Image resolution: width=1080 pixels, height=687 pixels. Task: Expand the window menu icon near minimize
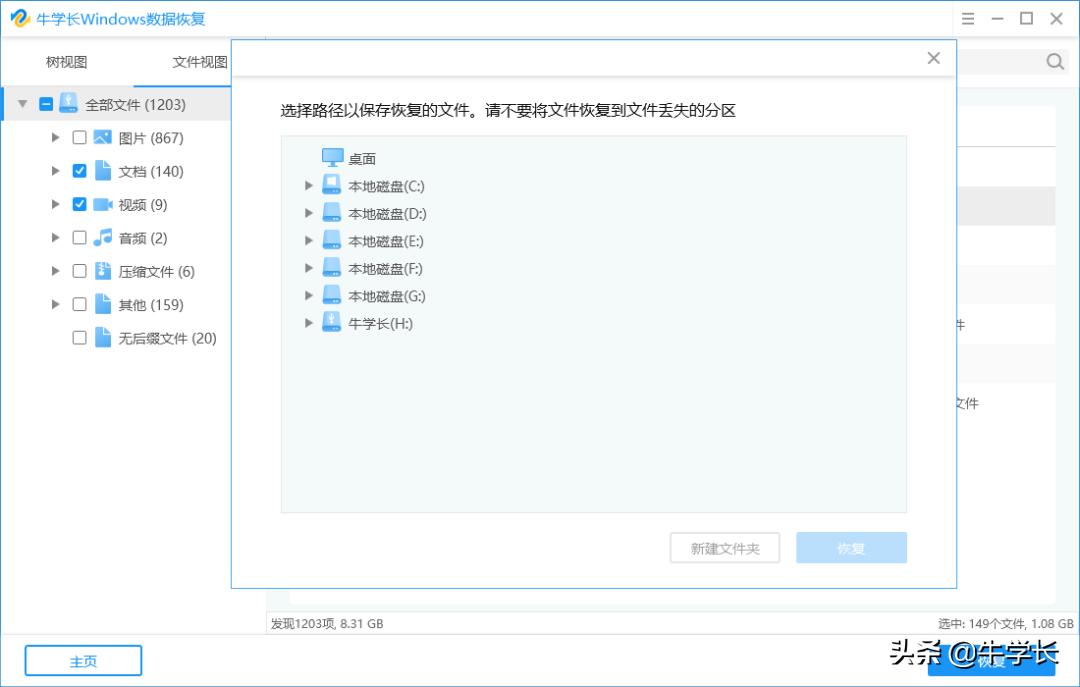tap(966, 18)
